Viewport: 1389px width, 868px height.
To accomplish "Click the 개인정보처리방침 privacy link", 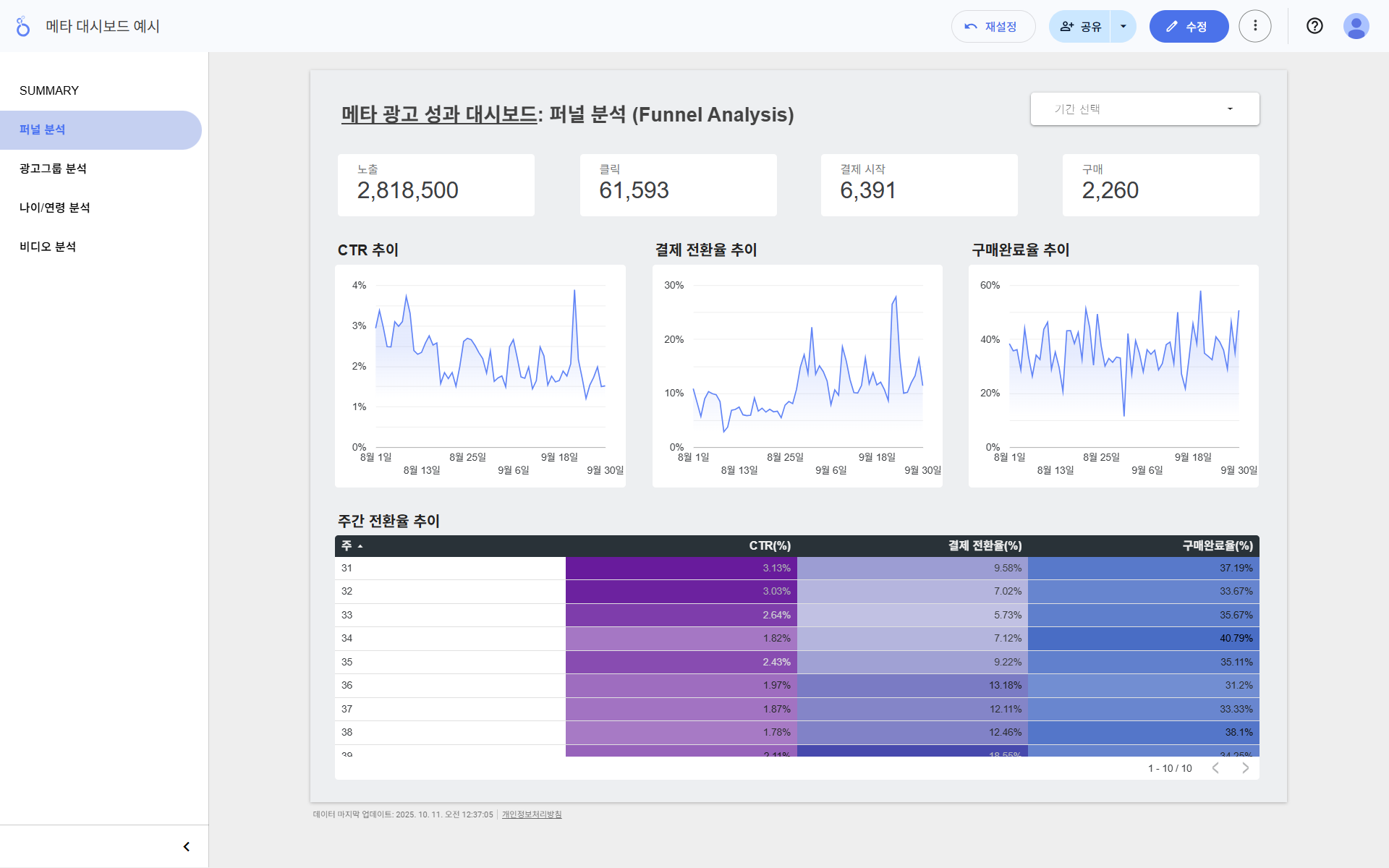I will pyautogui.click(x=532, y=814).
